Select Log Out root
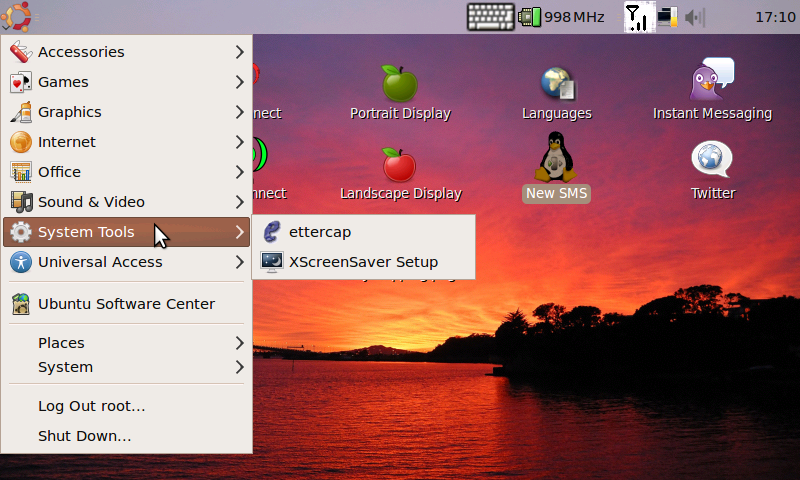Viewport: 800px width, 480px height. click(92, 406)
